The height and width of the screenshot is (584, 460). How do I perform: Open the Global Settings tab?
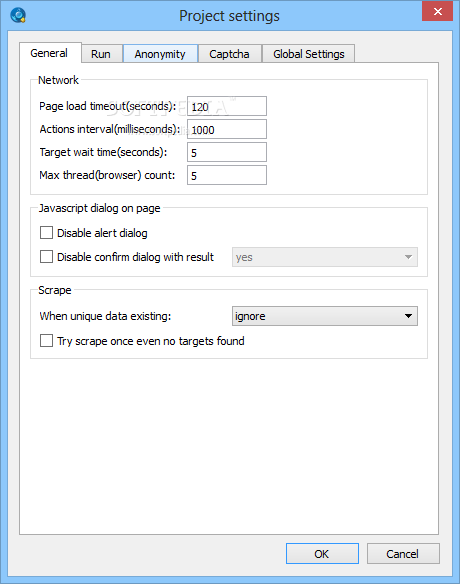(x=309, y=54)
